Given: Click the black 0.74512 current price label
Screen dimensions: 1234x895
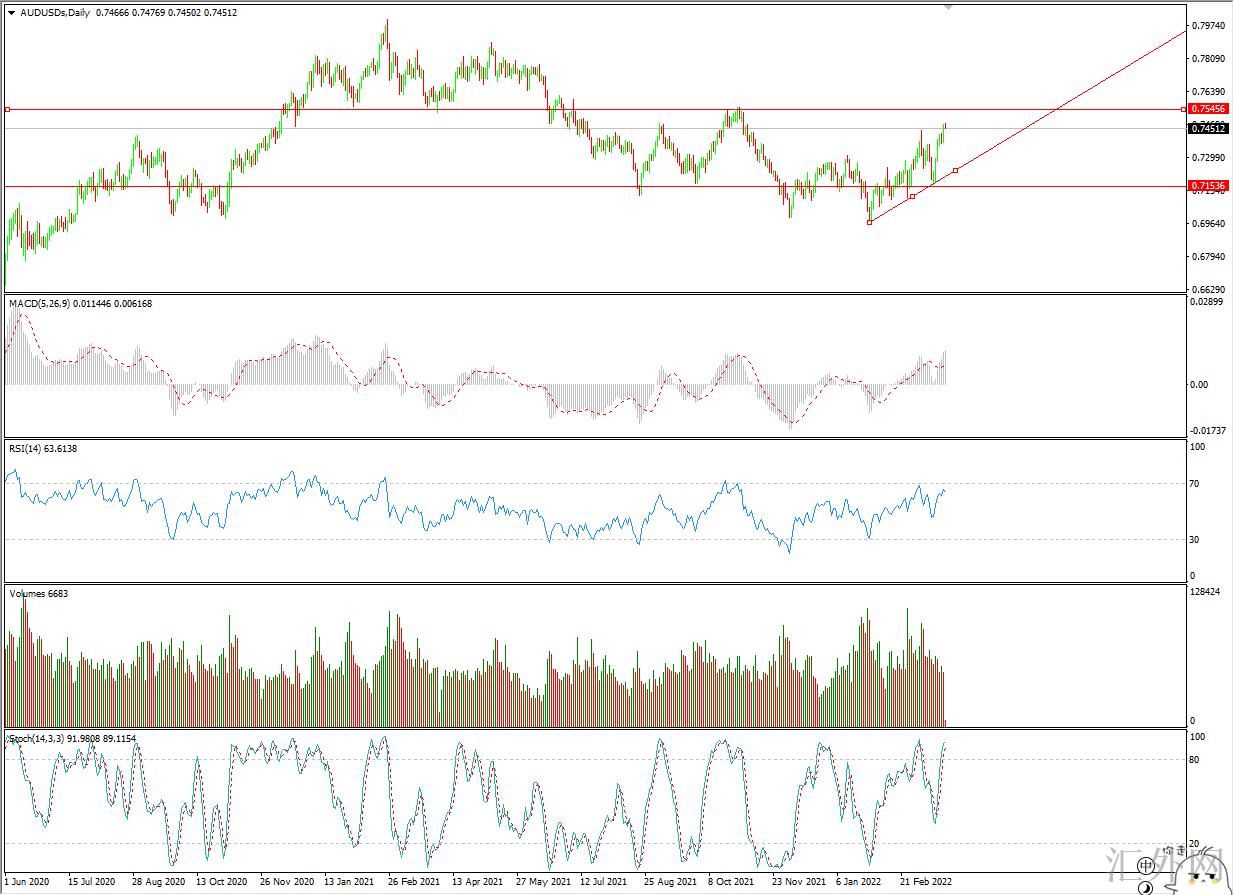Looking at the screenshot, I should [1208, 128].
